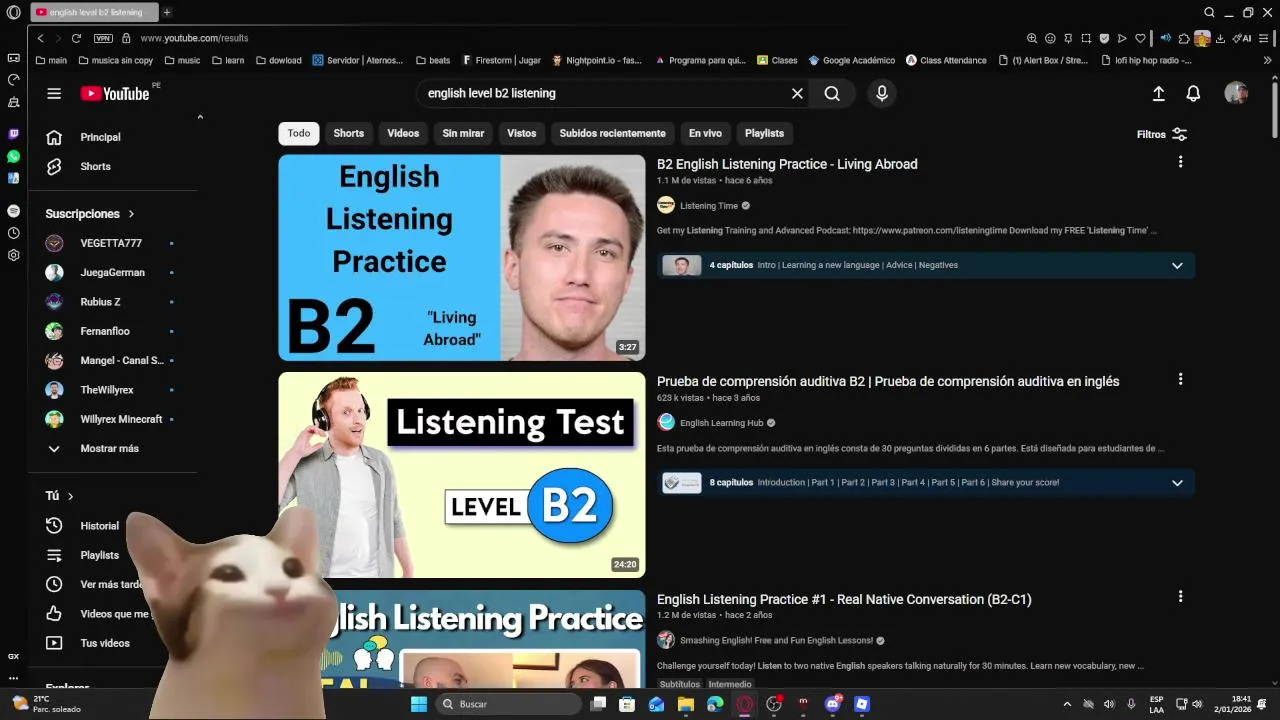Image resolution: width=1280 pixels, height=720 pixels.
Task: Open the Opera AI assistant button
Action: [x=1242, y=38]
